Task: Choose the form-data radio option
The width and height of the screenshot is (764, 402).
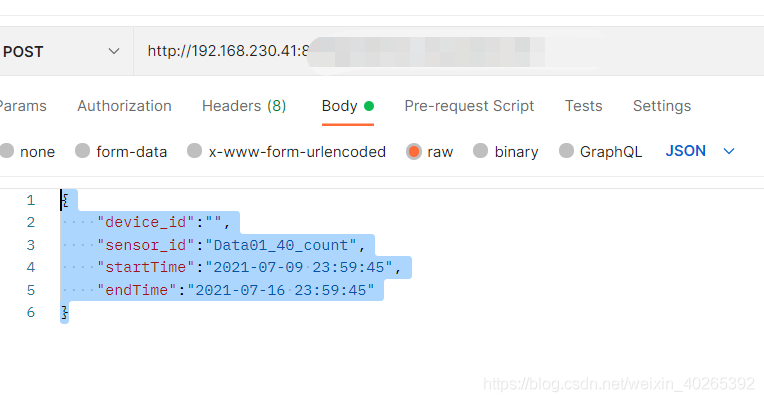Action: [x=82, y=151]
